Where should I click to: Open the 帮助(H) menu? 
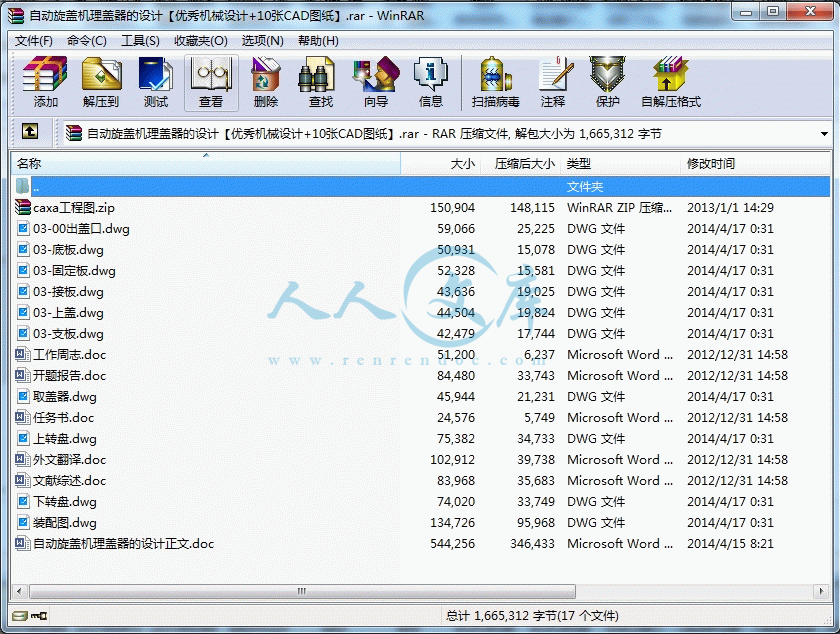(318, 41)
